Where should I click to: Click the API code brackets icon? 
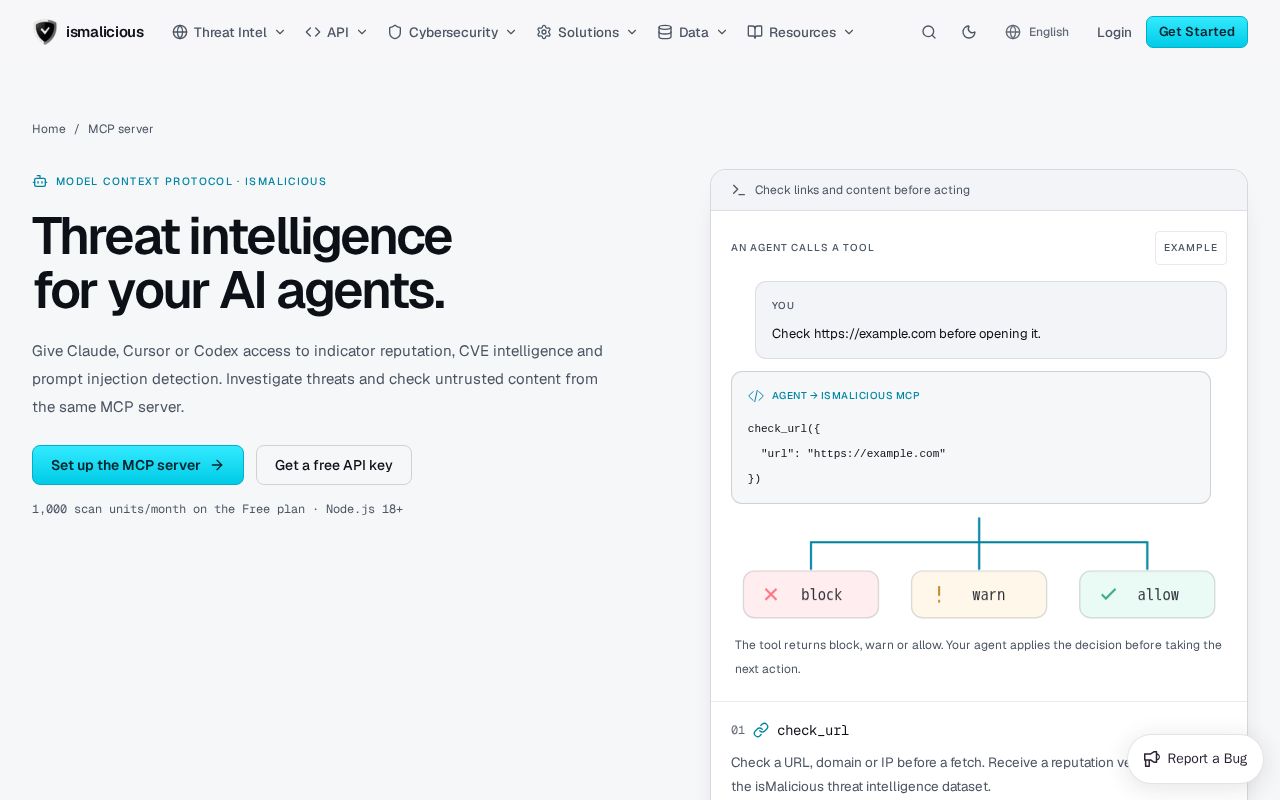click(313, 32)
